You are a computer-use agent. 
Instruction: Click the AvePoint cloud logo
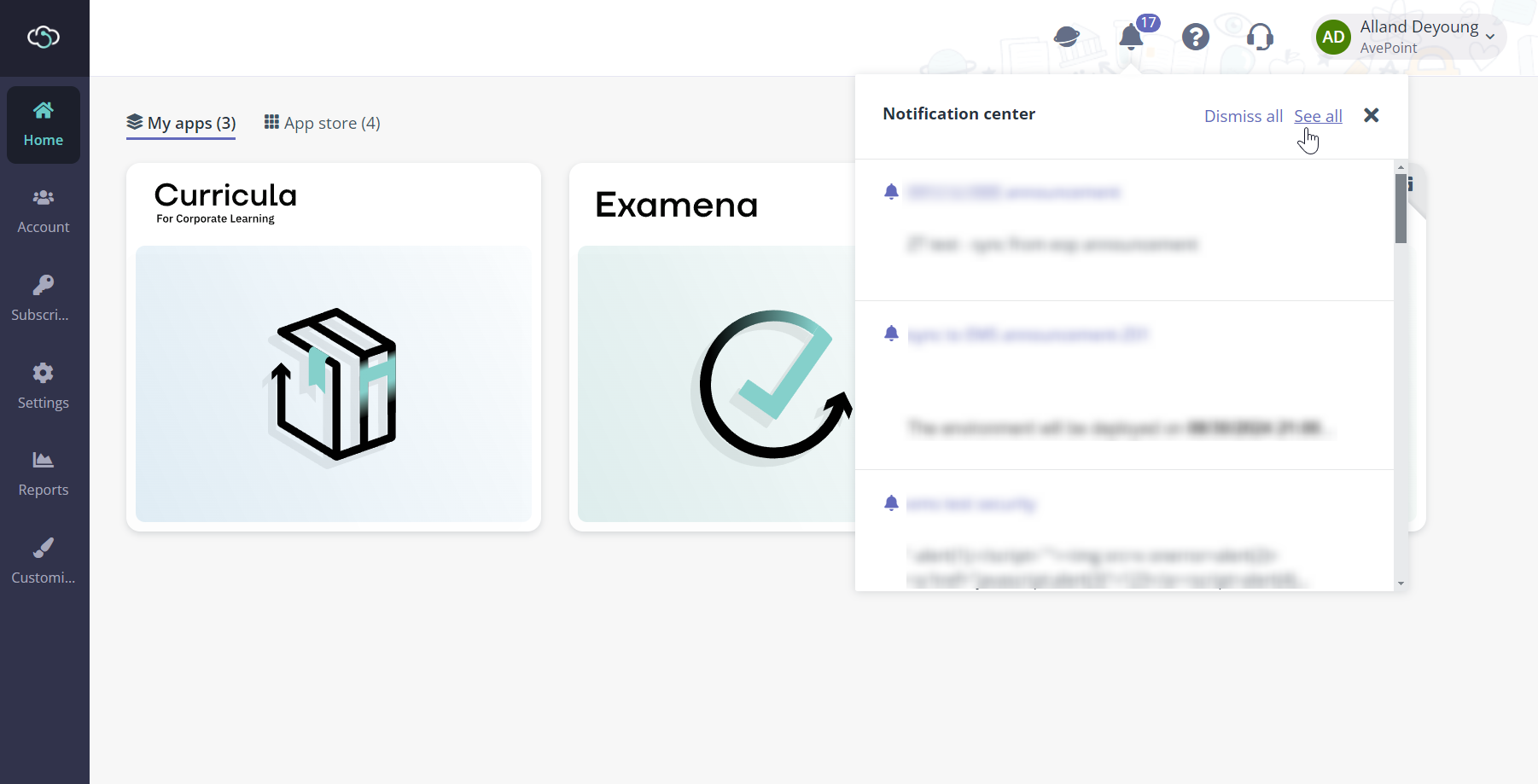[x=44, y=37]
